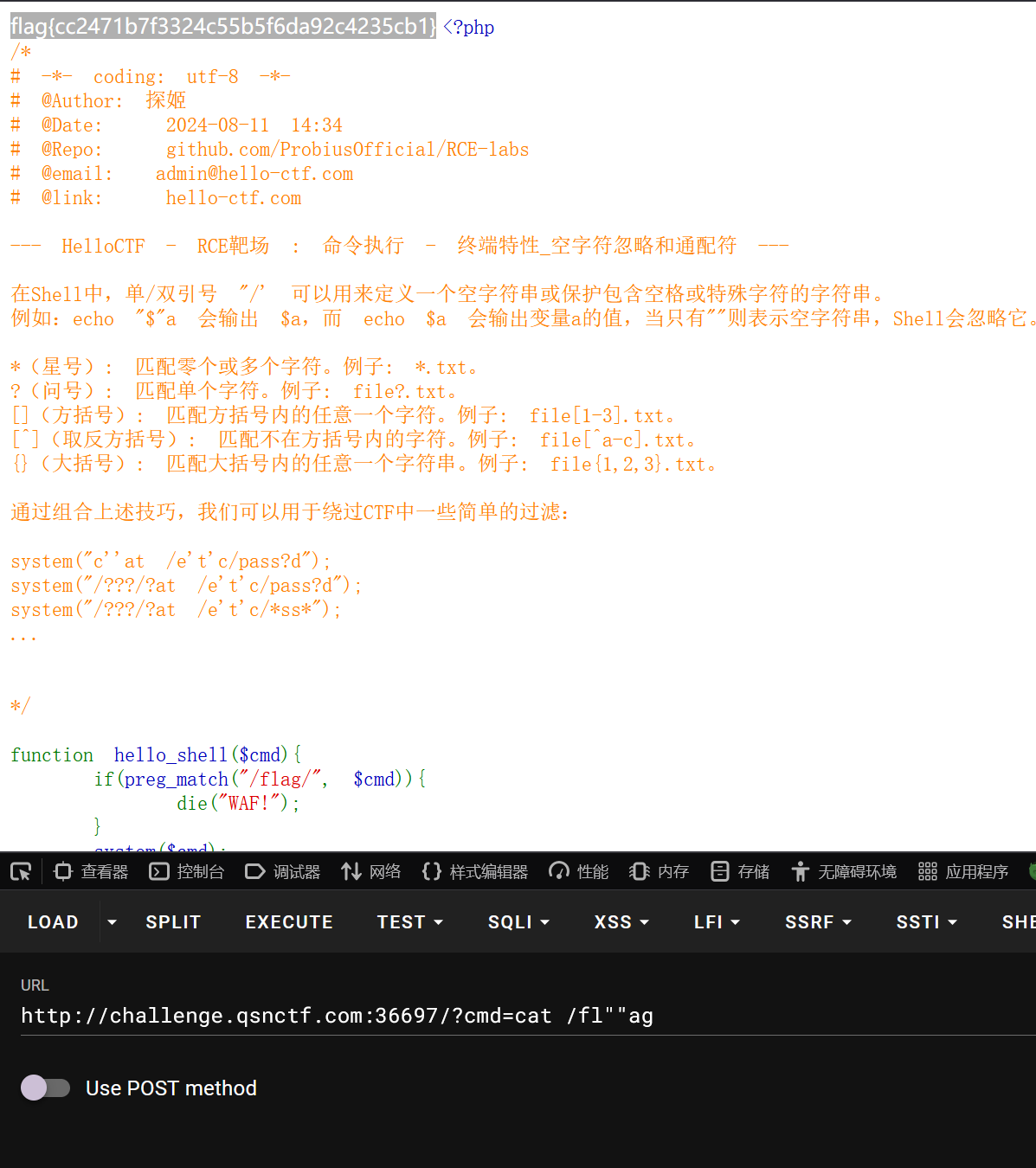Click the EXECUTE button
This screenshot has height=1168, width=1036.
pyautogui.click(x=288, y=921)
